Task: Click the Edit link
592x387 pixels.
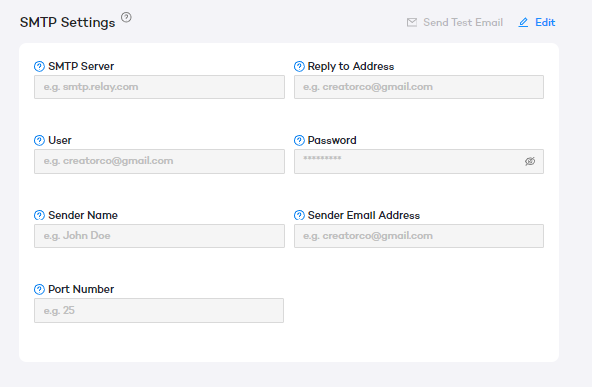Action: tap(545, 23)
